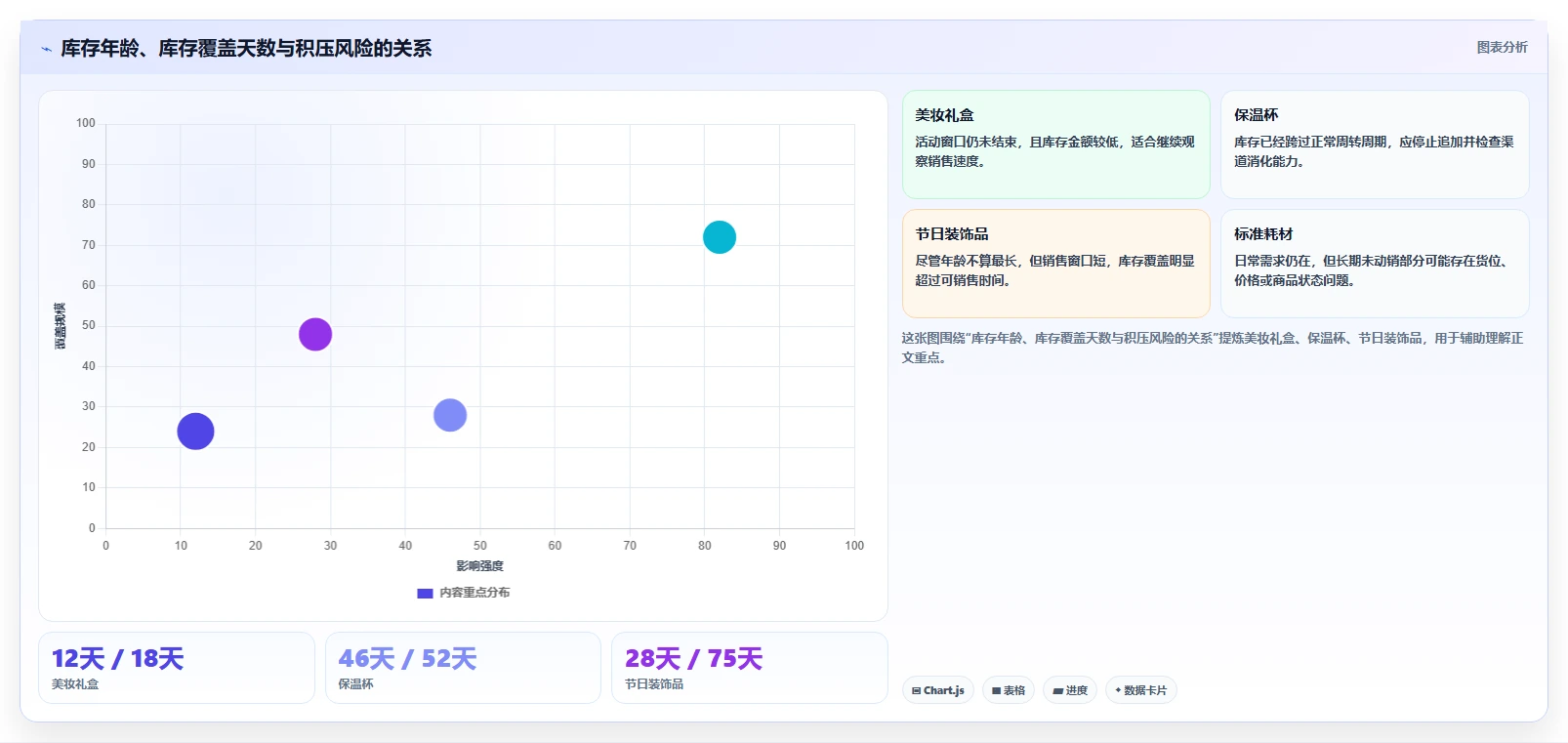This screenshot has height=743, width=1568.
Task: Click x-axis tick label 50
Action: pyautogui.click(x=480, y=546)
